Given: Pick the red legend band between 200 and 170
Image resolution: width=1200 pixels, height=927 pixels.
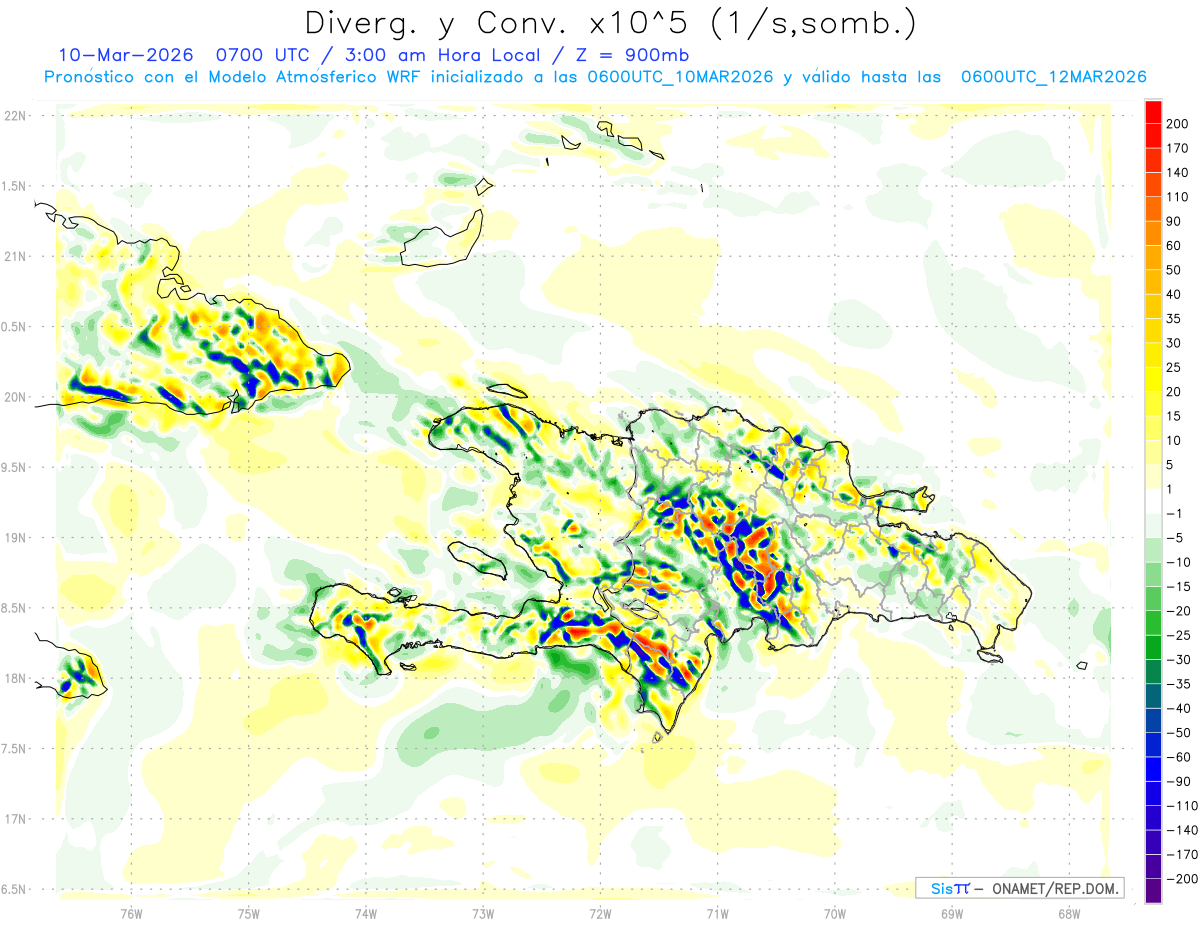Looking at the screenshot, I should point(1153,136).
